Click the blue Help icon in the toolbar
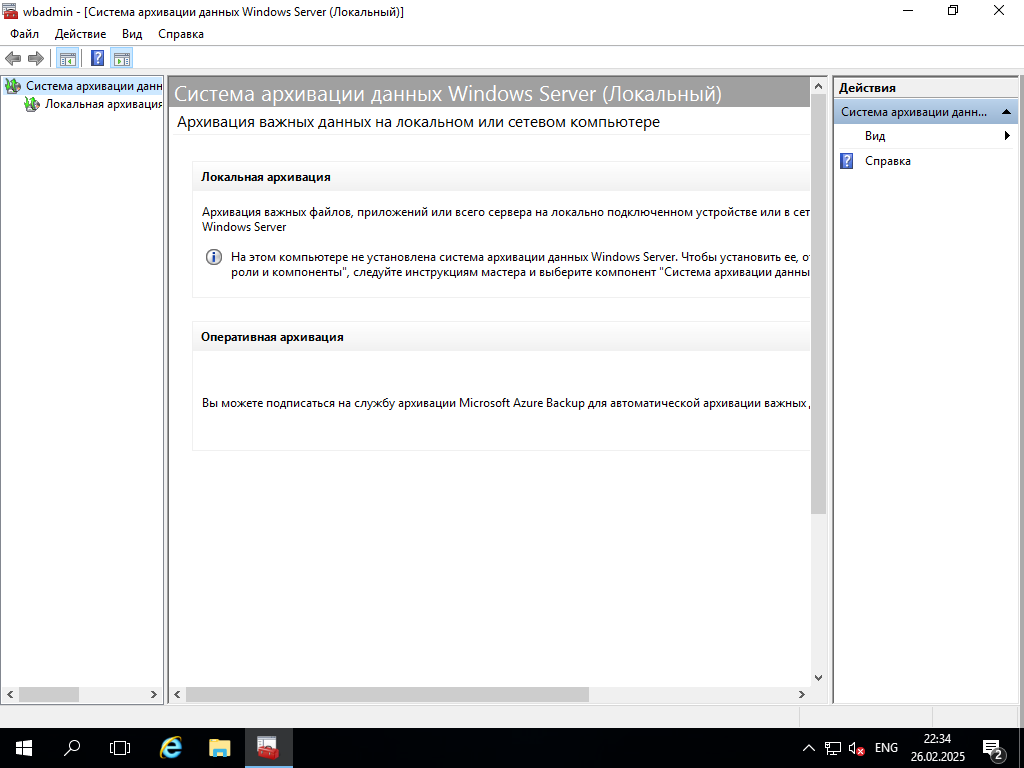Screen dimensions: 1024x768 click(x=97, y=58)
